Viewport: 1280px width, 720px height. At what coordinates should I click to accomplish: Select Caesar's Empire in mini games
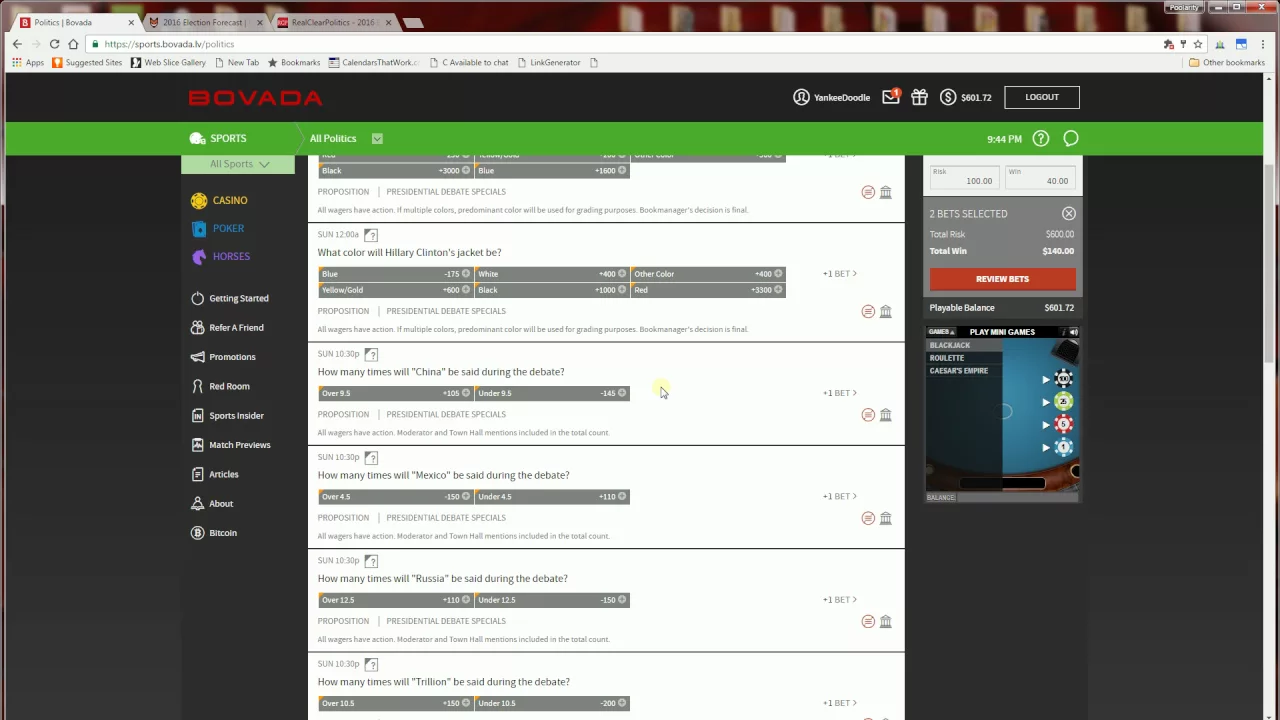[x=959, y=371]
